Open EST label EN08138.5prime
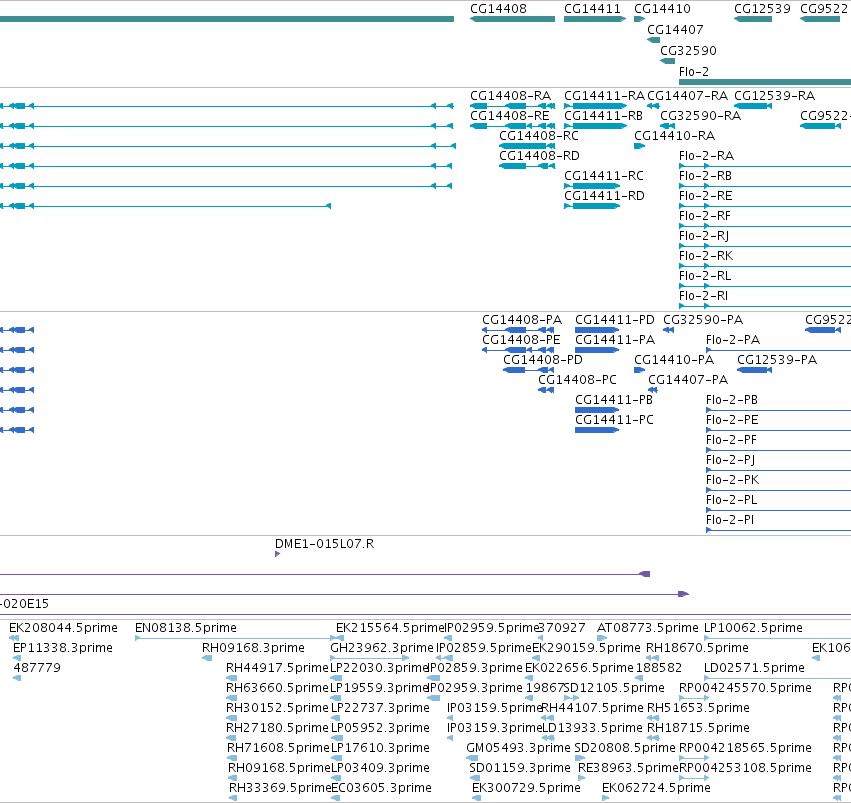The height and width of the screenshot is (803, 851). (186, 628)
